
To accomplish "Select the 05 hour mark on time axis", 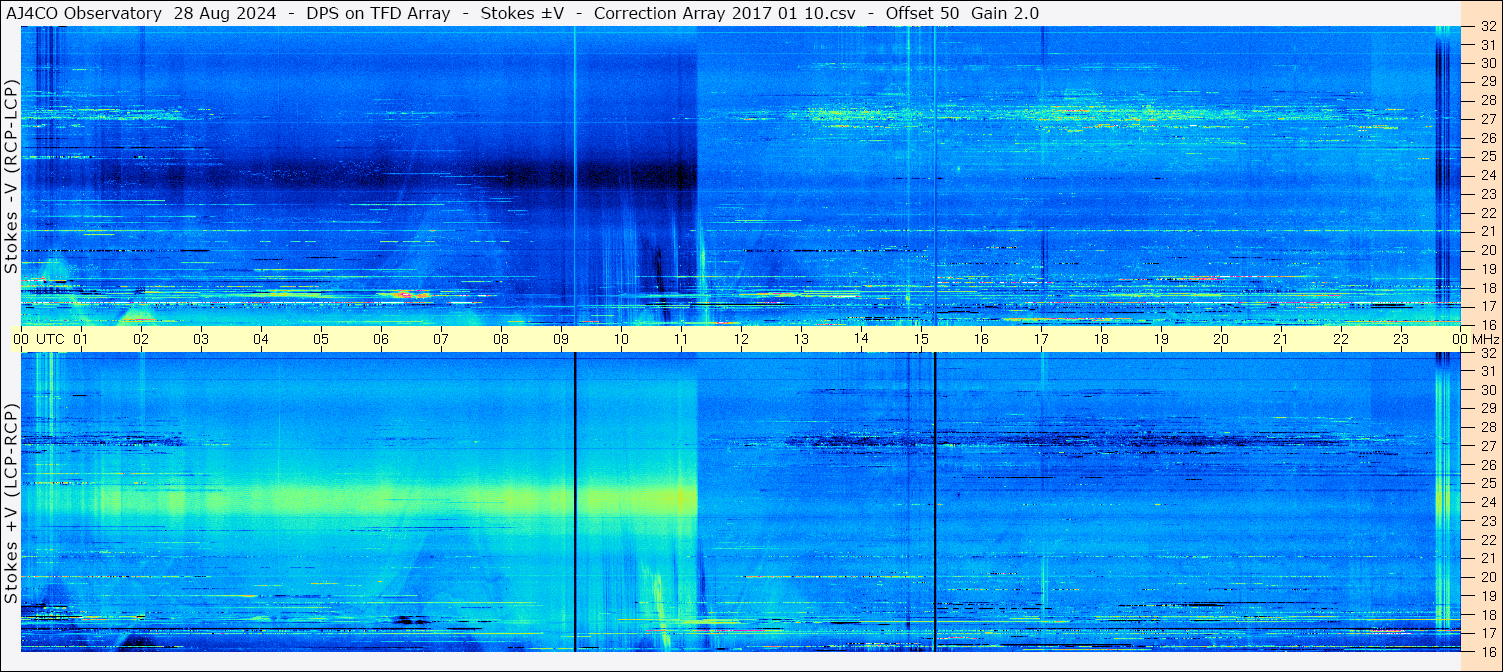I will pyautogui.click(x=321, y=339).
